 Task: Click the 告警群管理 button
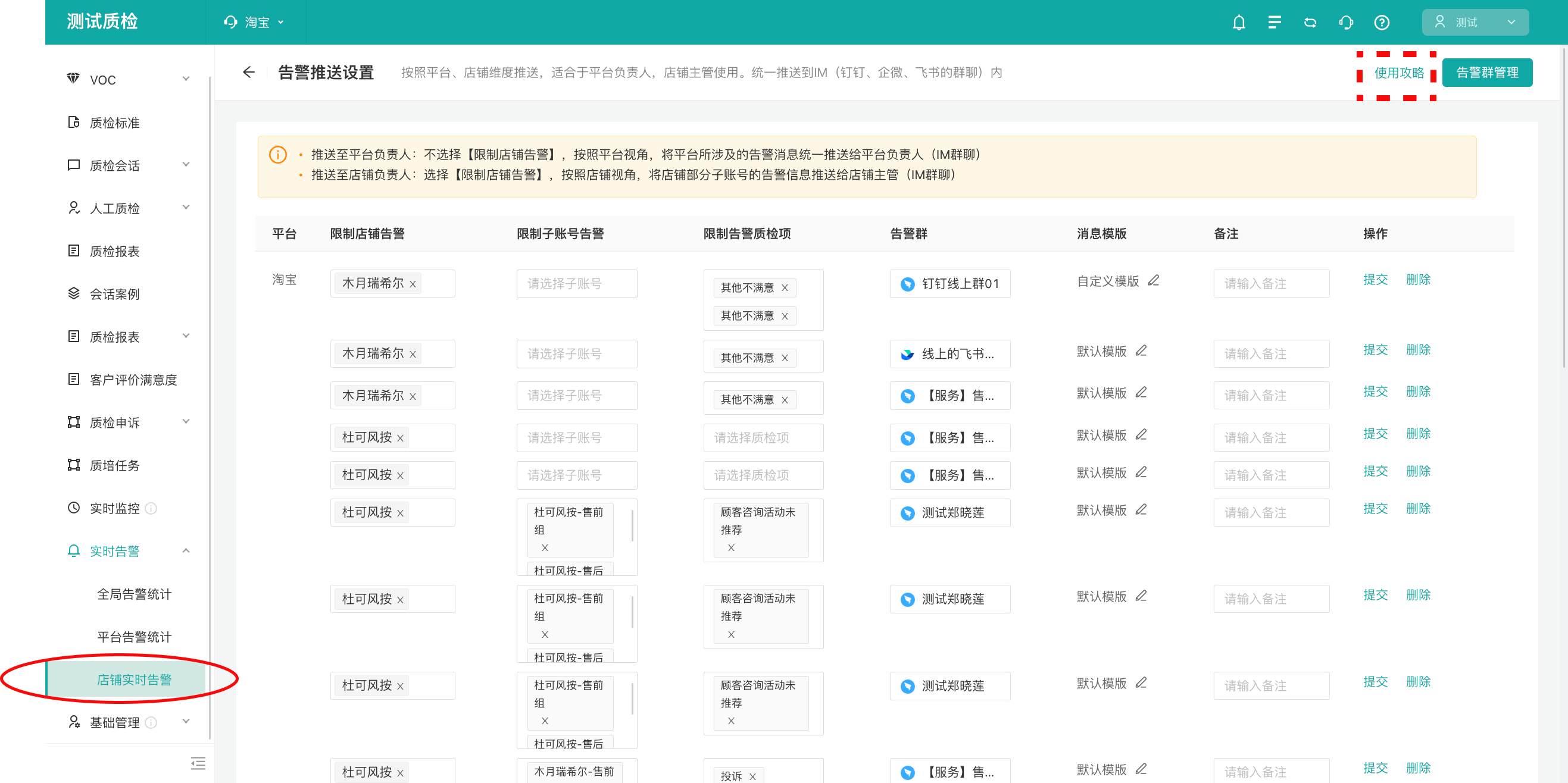pyautogui.click(x=1487, y=73)
